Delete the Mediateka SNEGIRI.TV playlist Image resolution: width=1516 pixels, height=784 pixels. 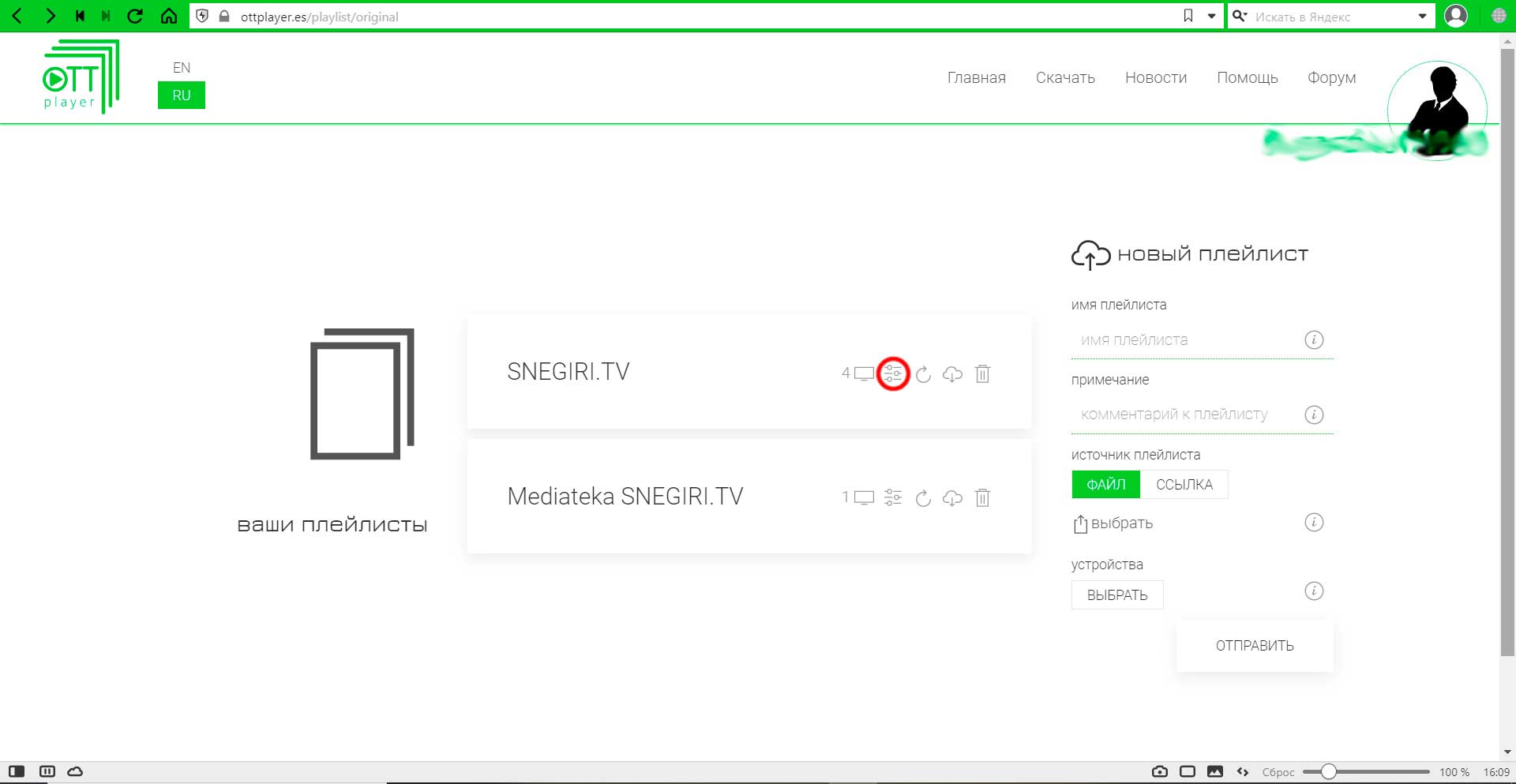click(x=982, y=497)
